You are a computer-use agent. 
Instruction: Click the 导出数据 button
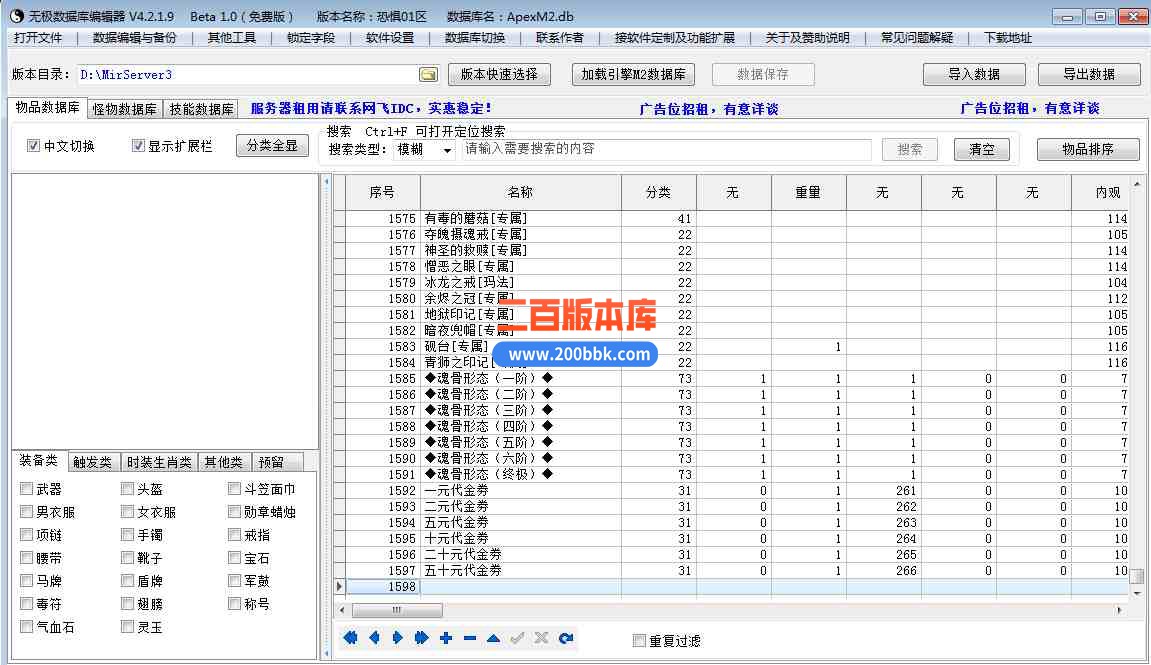click(x=1089, y=74)
